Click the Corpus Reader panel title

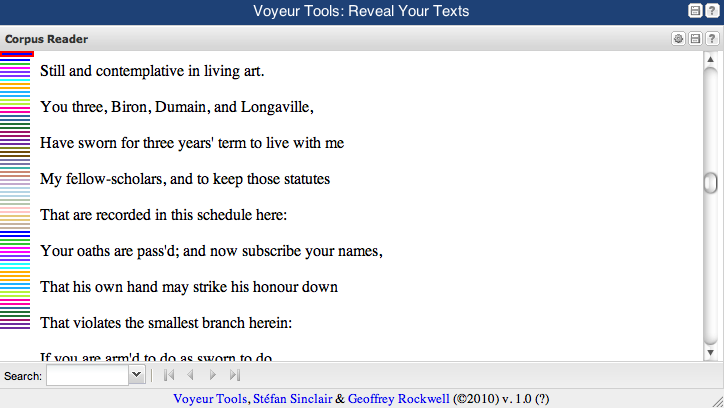click(x=46, y=39)
